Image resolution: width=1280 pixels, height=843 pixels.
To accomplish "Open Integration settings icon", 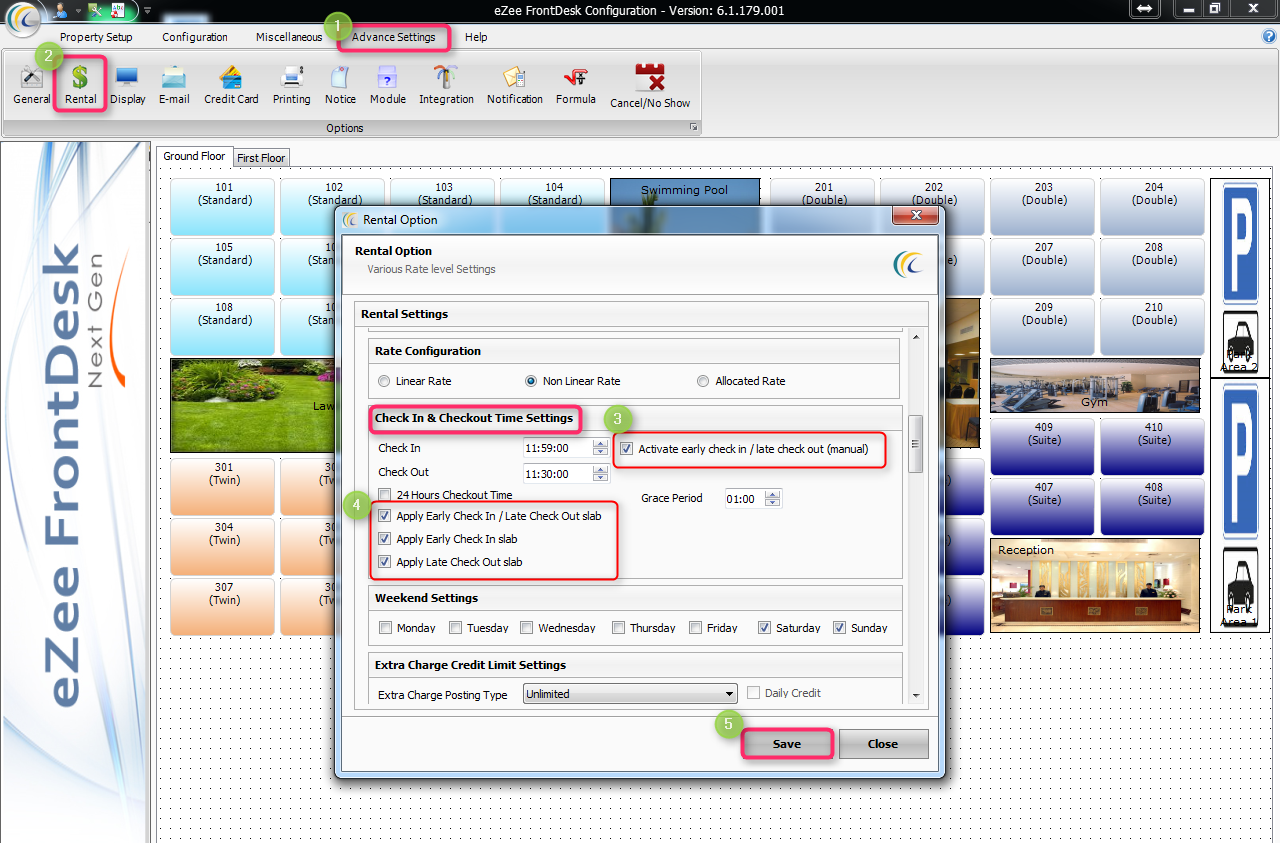I will pyautogui.click(x=446, y=85).
